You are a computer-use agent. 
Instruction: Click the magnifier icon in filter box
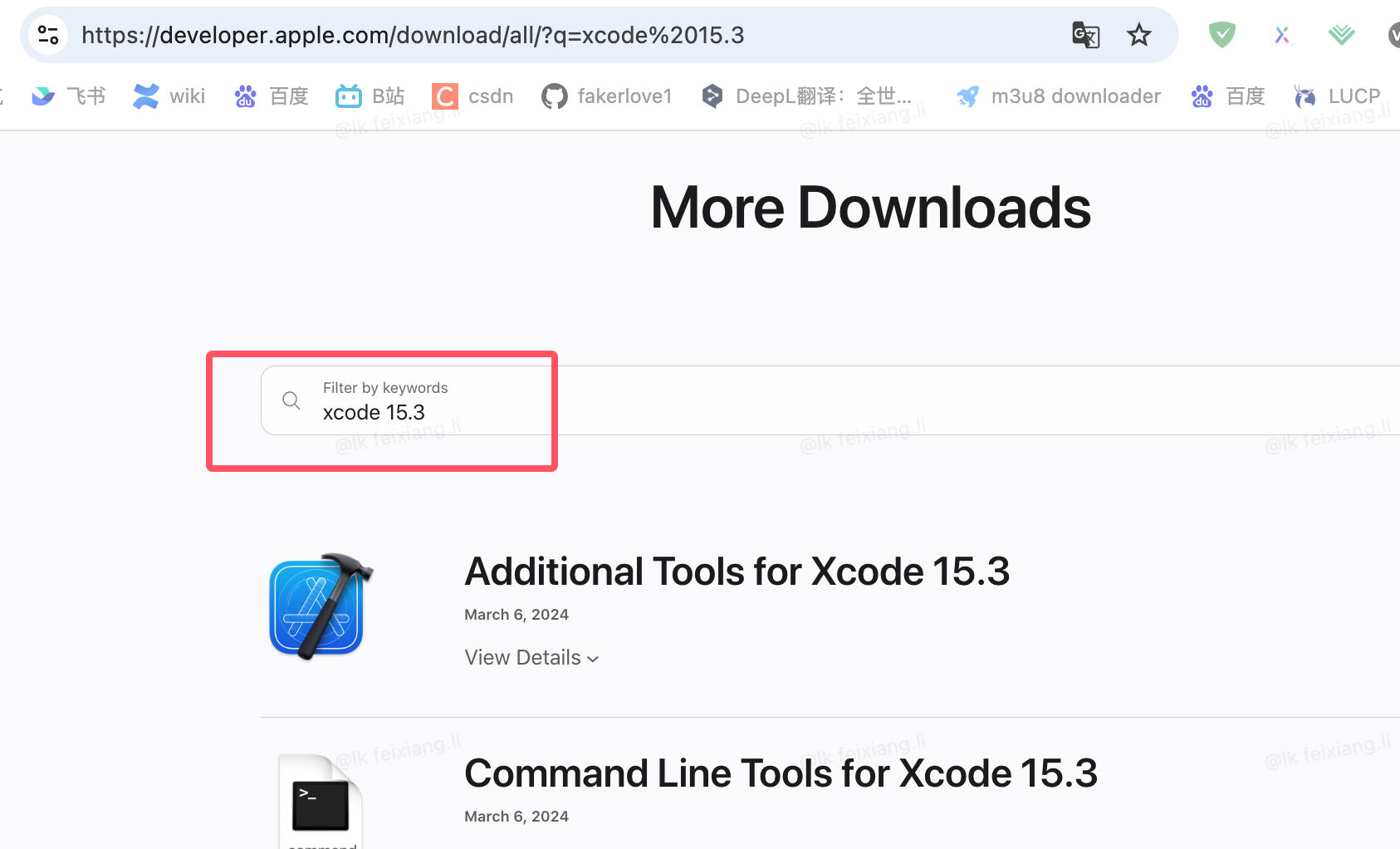coord(291,400)
